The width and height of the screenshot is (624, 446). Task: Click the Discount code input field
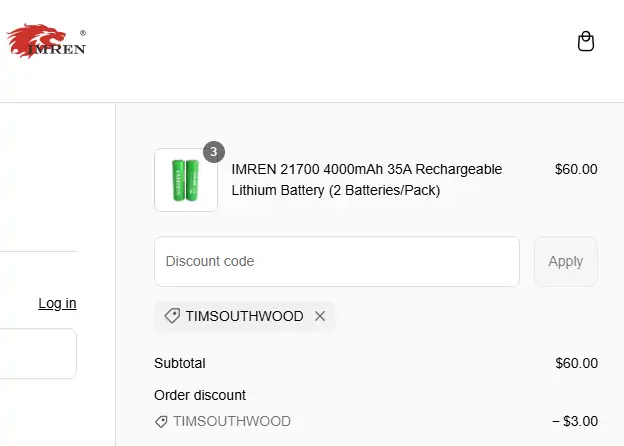tap(337, 261)
